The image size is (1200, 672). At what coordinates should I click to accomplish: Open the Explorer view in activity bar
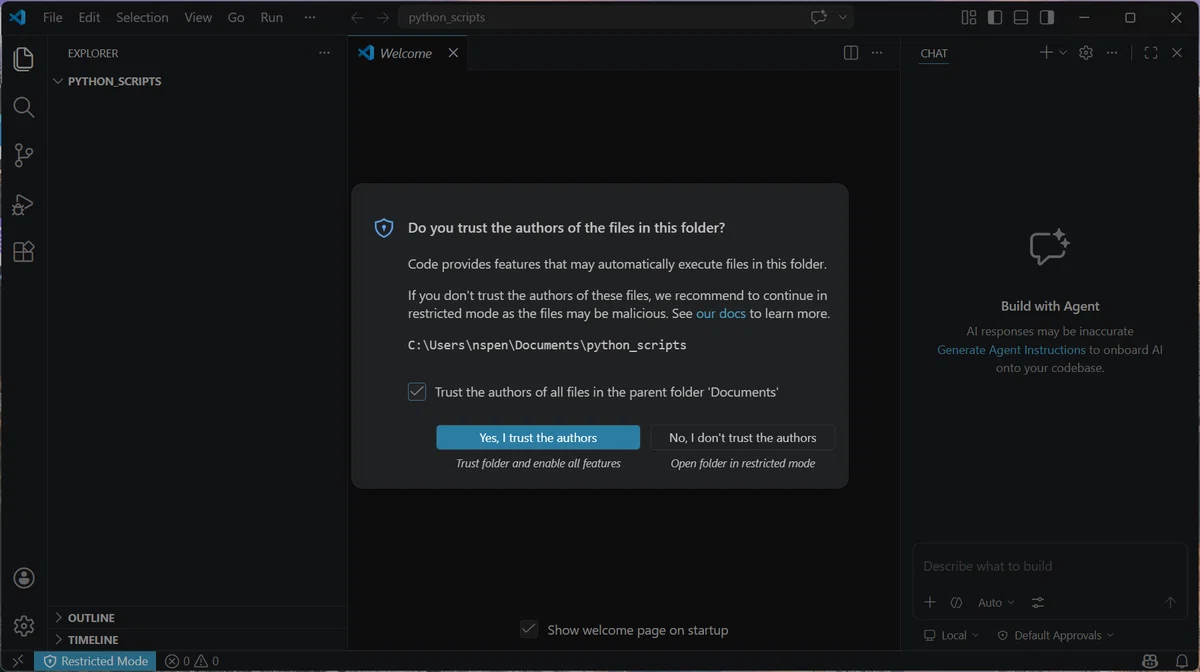[24, 59]
